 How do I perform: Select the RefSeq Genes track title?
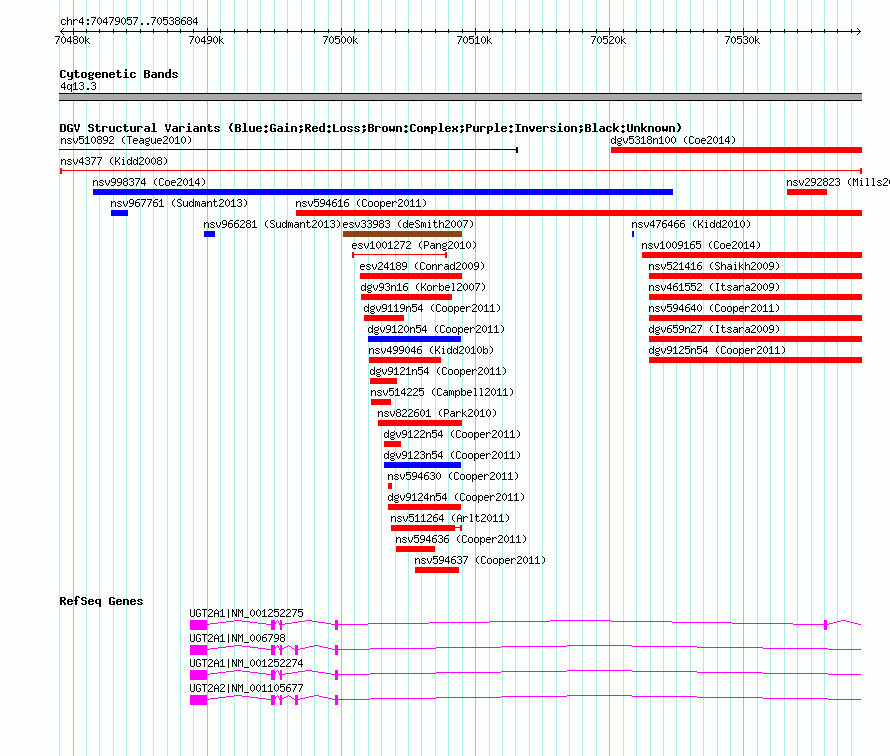pos(101,601)
